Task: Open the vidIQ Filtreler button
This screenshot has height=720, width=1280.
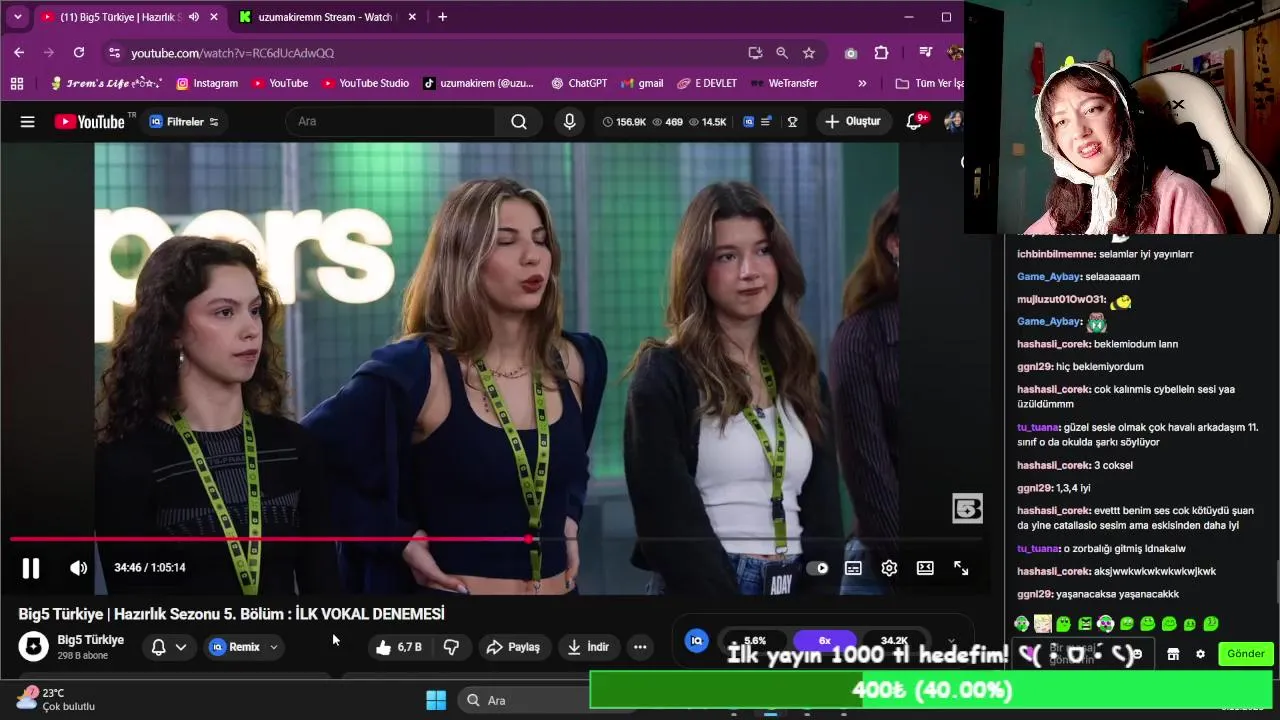Action: tap(184, 122)
